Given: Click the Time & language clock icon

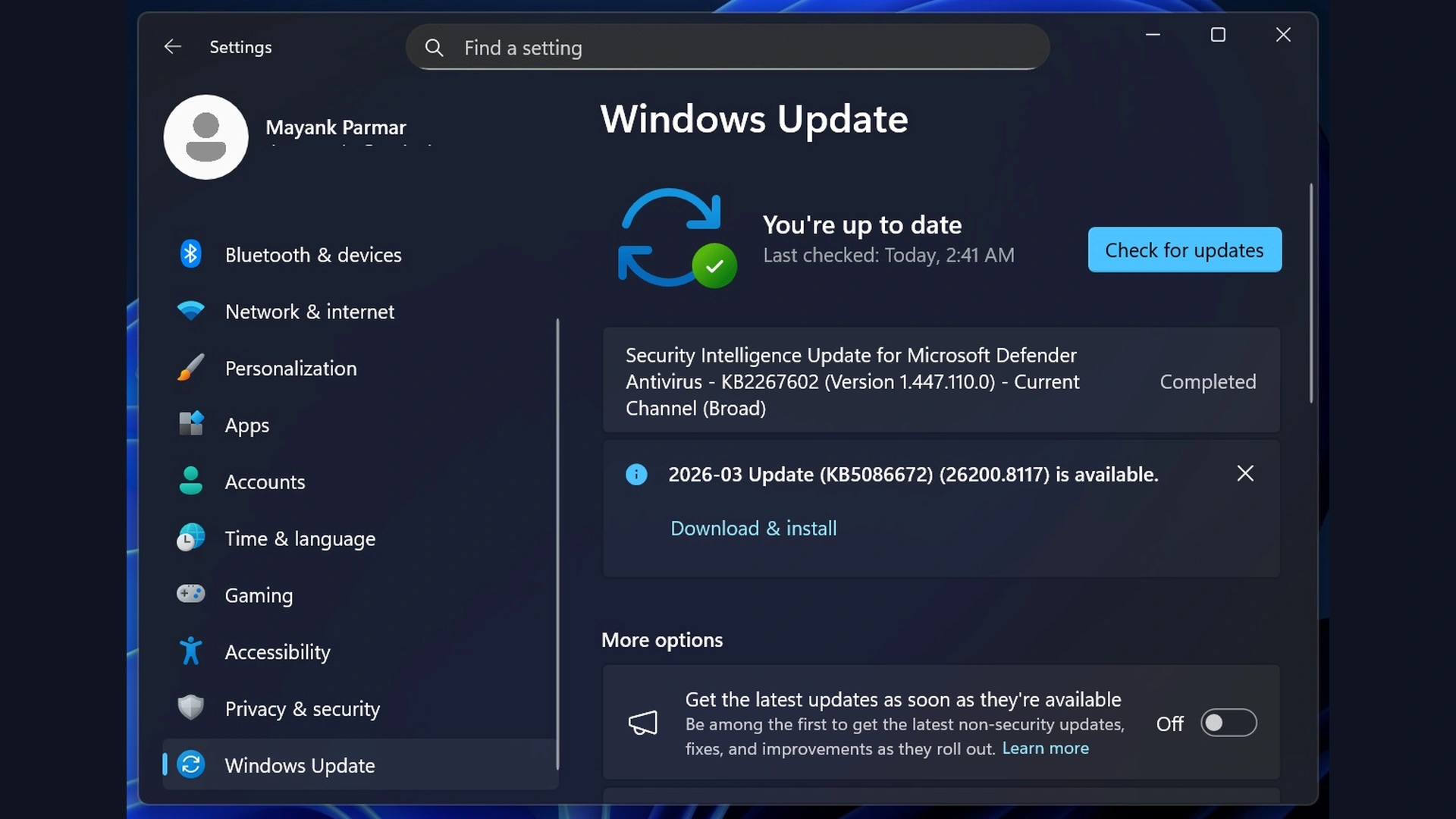Looking at the screenshot, I should (190, 538).
